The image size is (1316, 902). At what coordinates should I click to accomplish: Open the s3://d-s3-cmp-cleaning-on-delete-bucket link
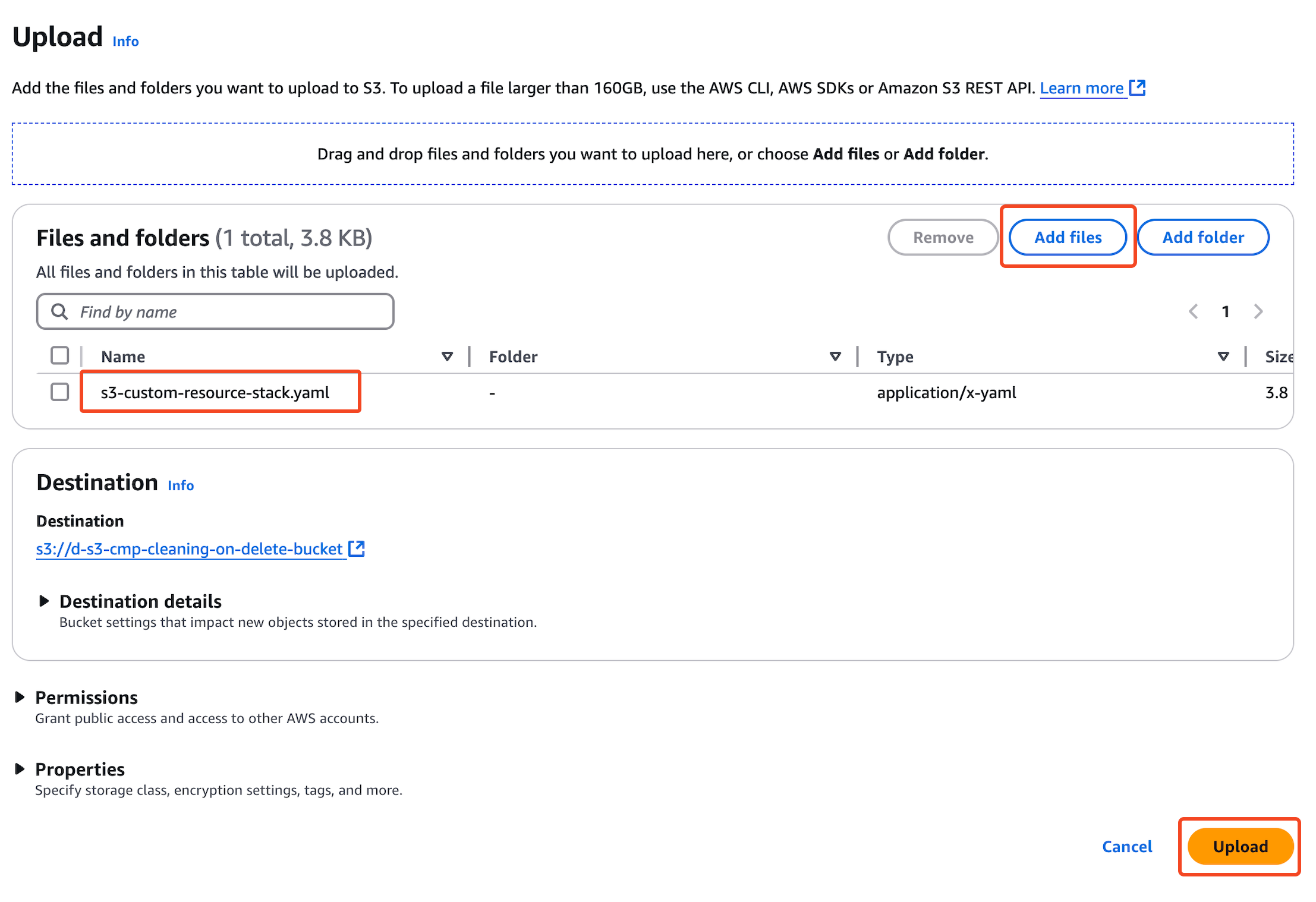pyautogui.click(x=189, y=549)
